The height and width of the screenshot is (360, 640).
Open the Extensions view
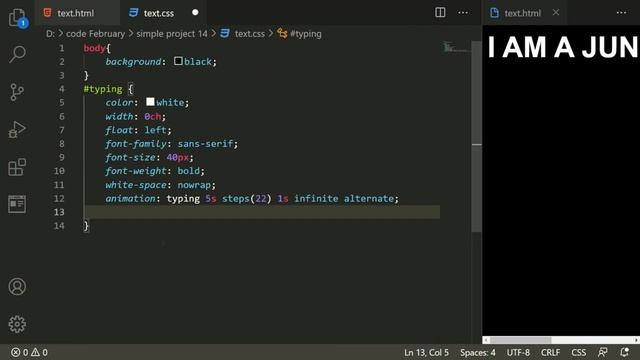[17, 167]
